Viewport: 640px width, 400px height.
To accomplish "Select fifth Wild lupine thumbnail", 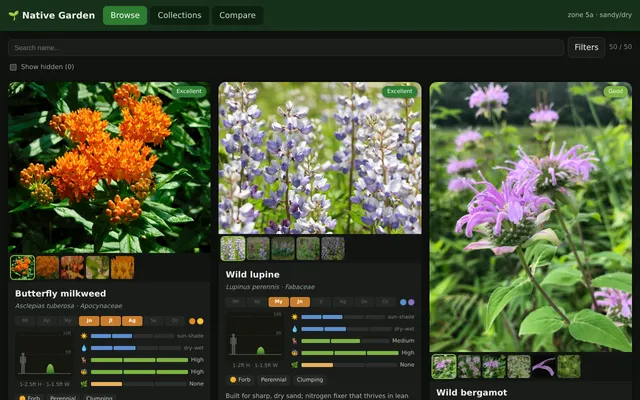I will click(333, 248).
